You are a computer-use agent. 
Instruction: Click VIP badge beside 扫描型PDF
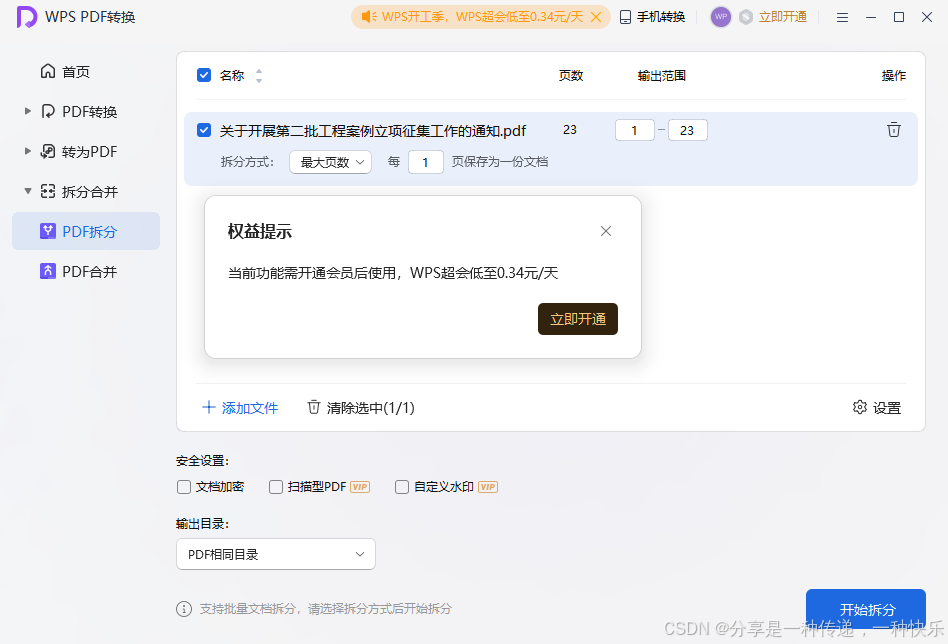click(360, 487)
